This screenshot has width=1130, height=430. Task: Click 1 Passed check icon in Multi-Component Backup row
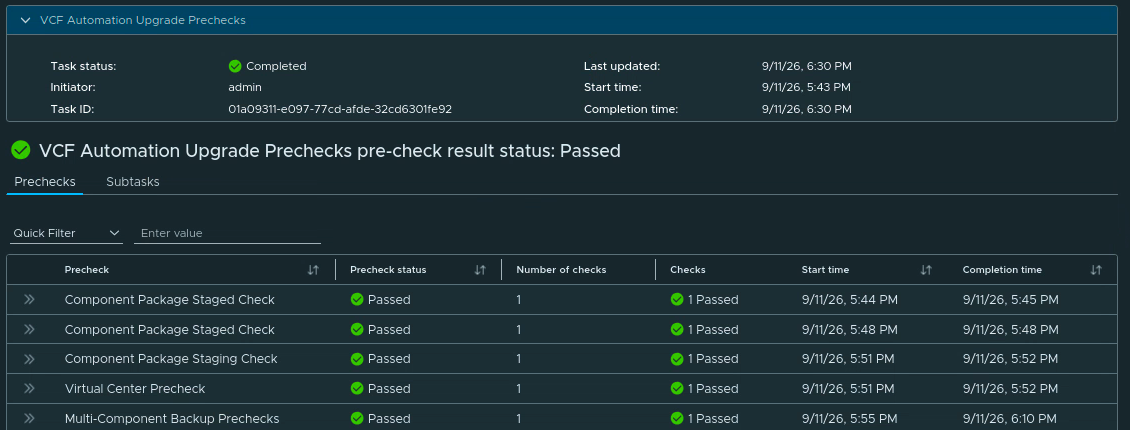point(677,418)
